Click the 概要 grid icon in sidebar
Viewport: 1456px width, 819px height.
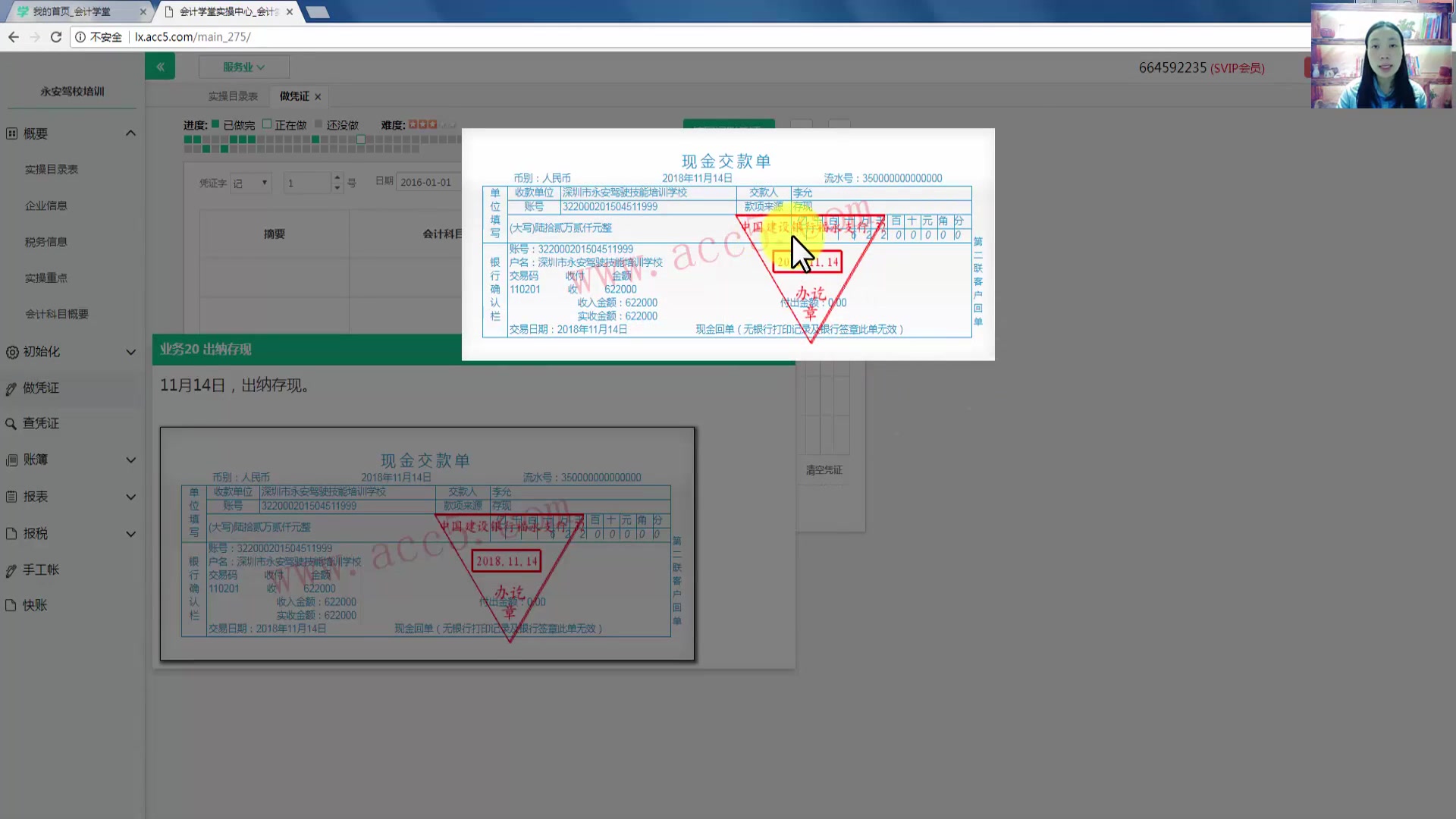click(x=11, y=133)
